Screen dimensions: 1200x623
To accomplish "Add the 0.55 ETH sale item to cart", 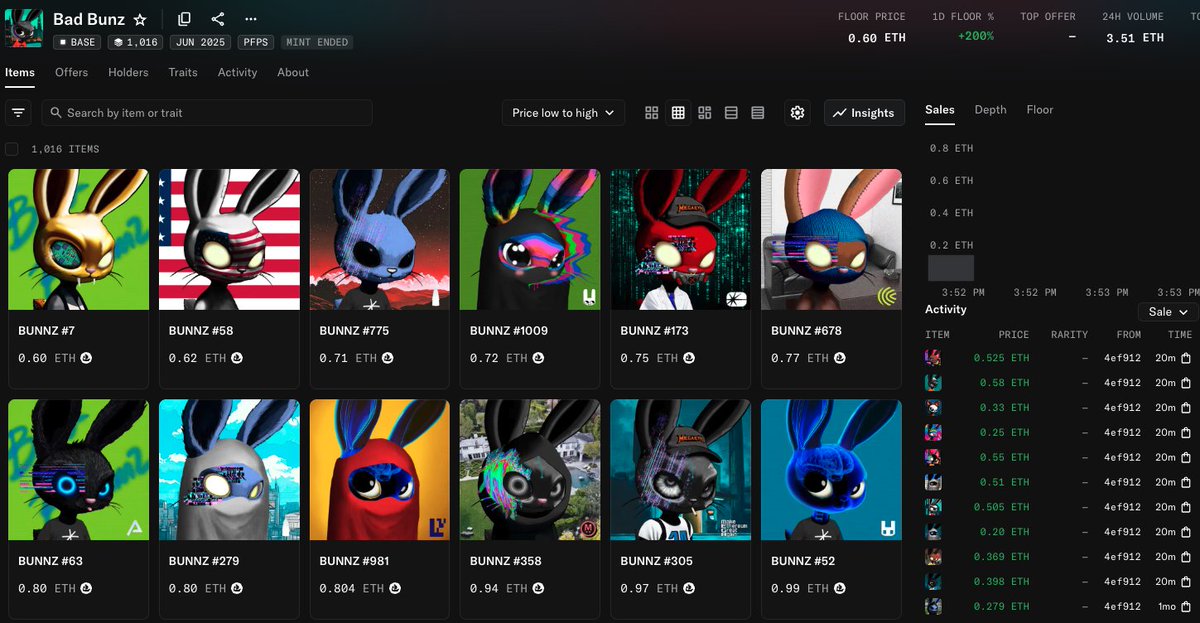I will pyautogui.click(x=1186, y=457).
